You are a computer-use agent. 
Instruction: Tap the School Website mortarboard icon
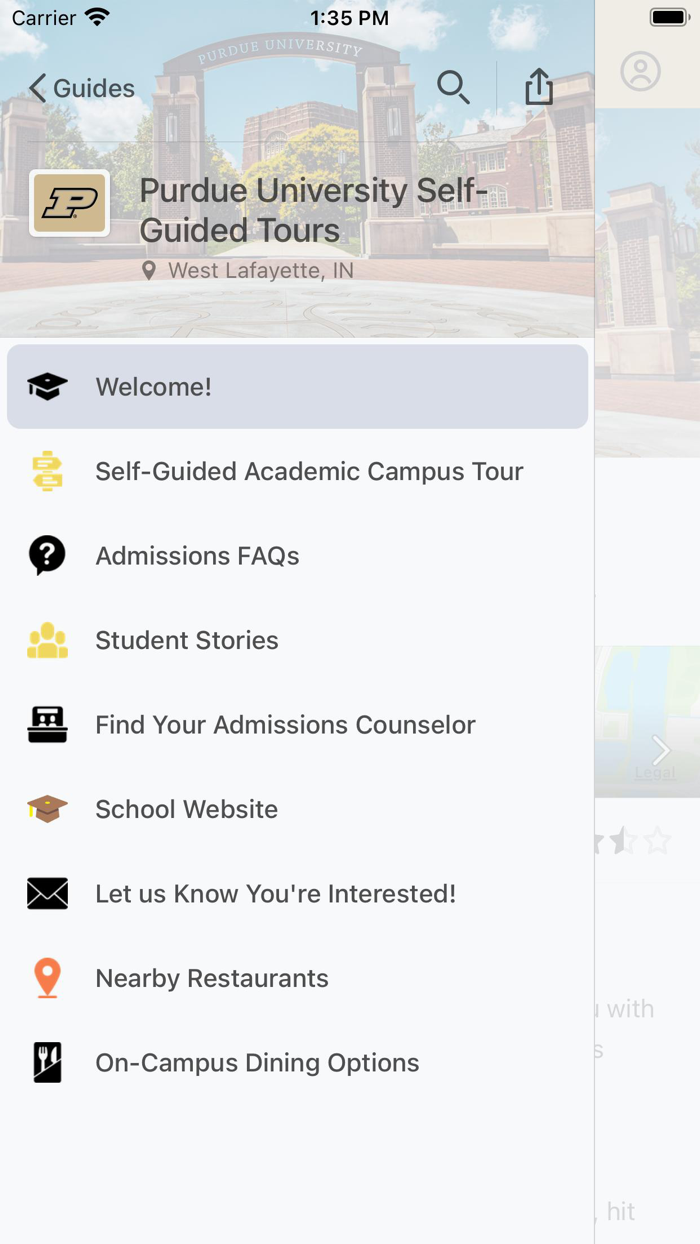pyautogui.click(x=45, y=808)
